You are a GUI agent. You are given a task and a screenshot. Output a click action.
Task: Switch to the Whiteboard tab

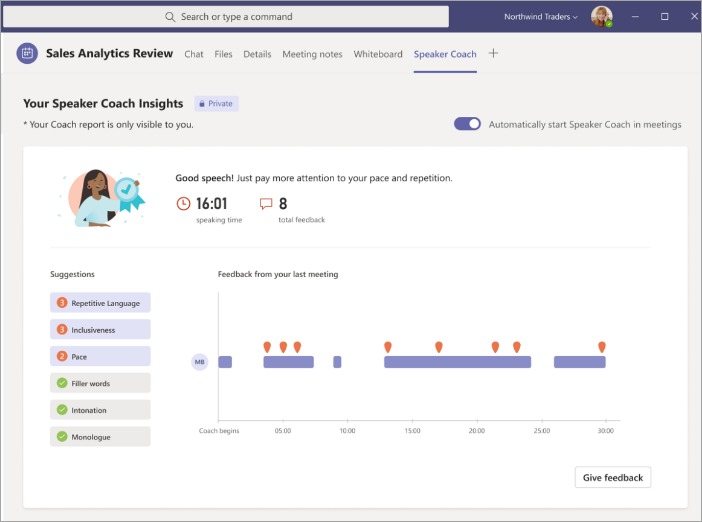click(378, 54)
